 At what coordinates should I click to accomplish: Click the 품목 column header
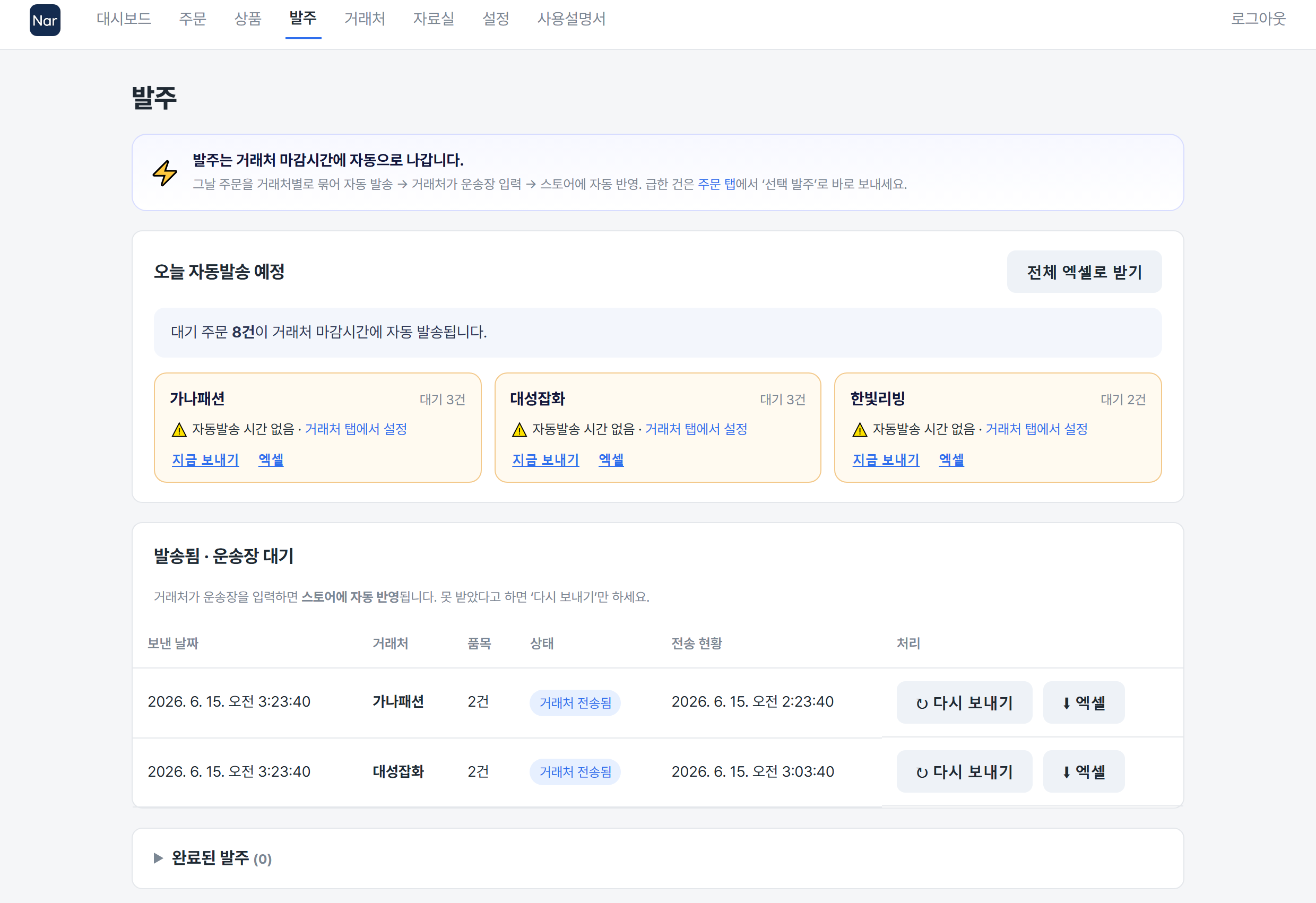[x=479, y=643]
